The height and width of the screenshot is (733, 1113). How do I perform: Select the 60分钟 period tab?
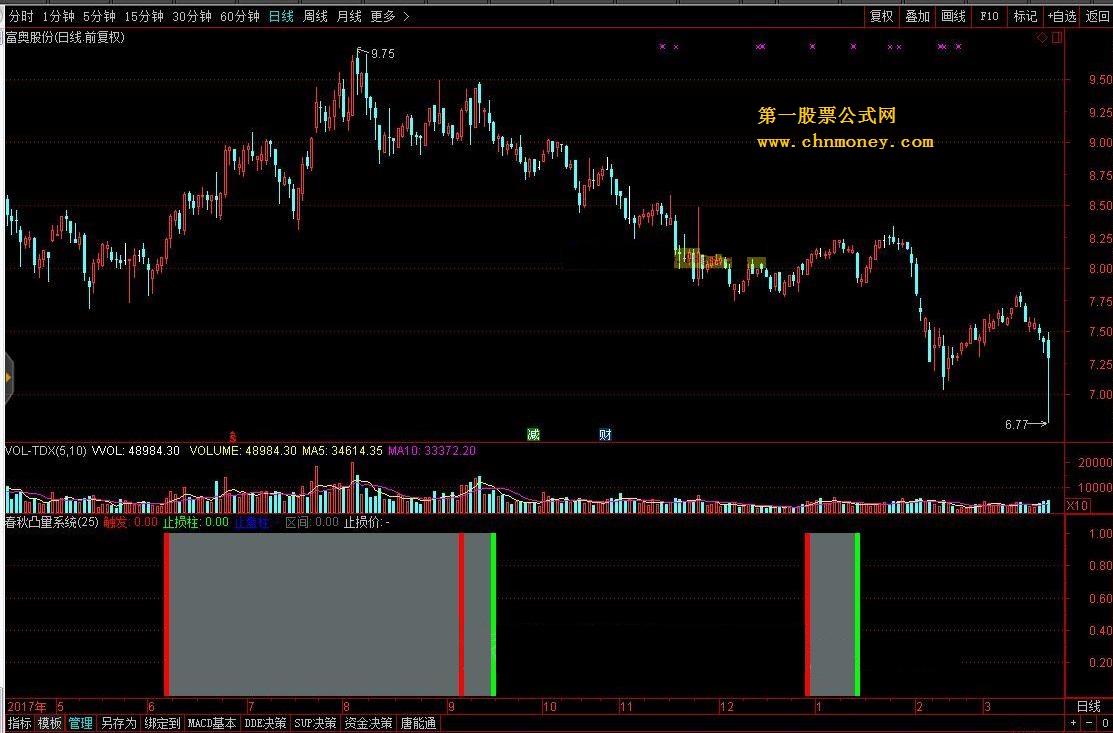tap(240, 16)
